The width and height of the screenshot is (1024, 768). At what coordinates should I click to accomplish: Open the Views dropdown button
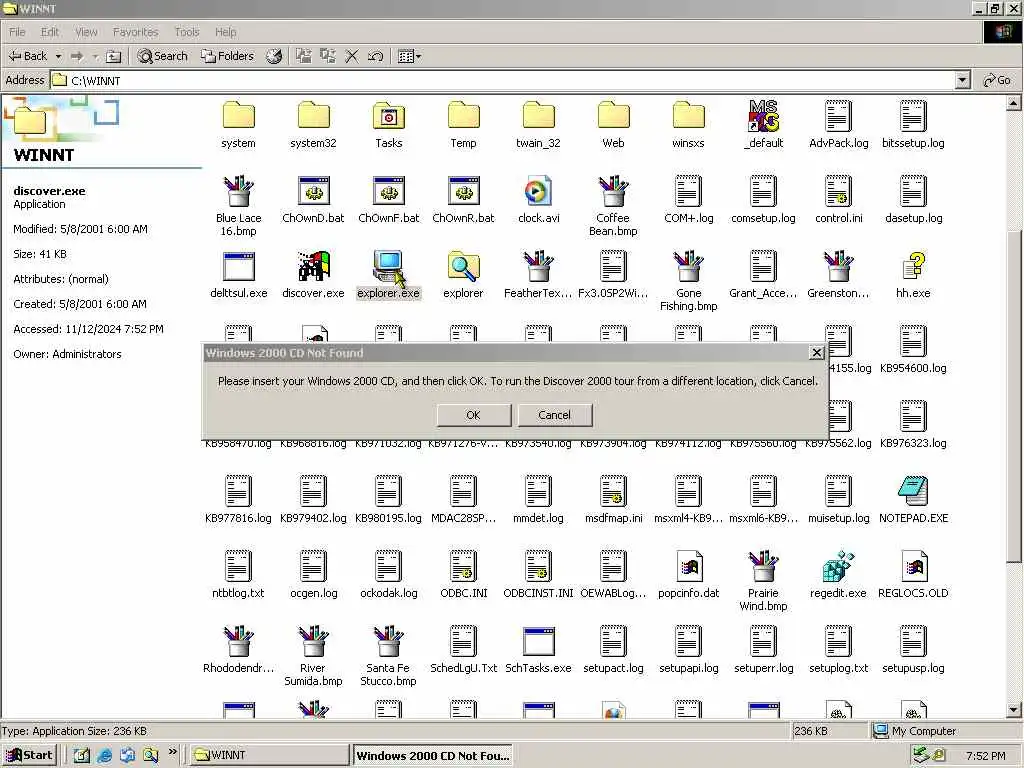click(409, 56)
